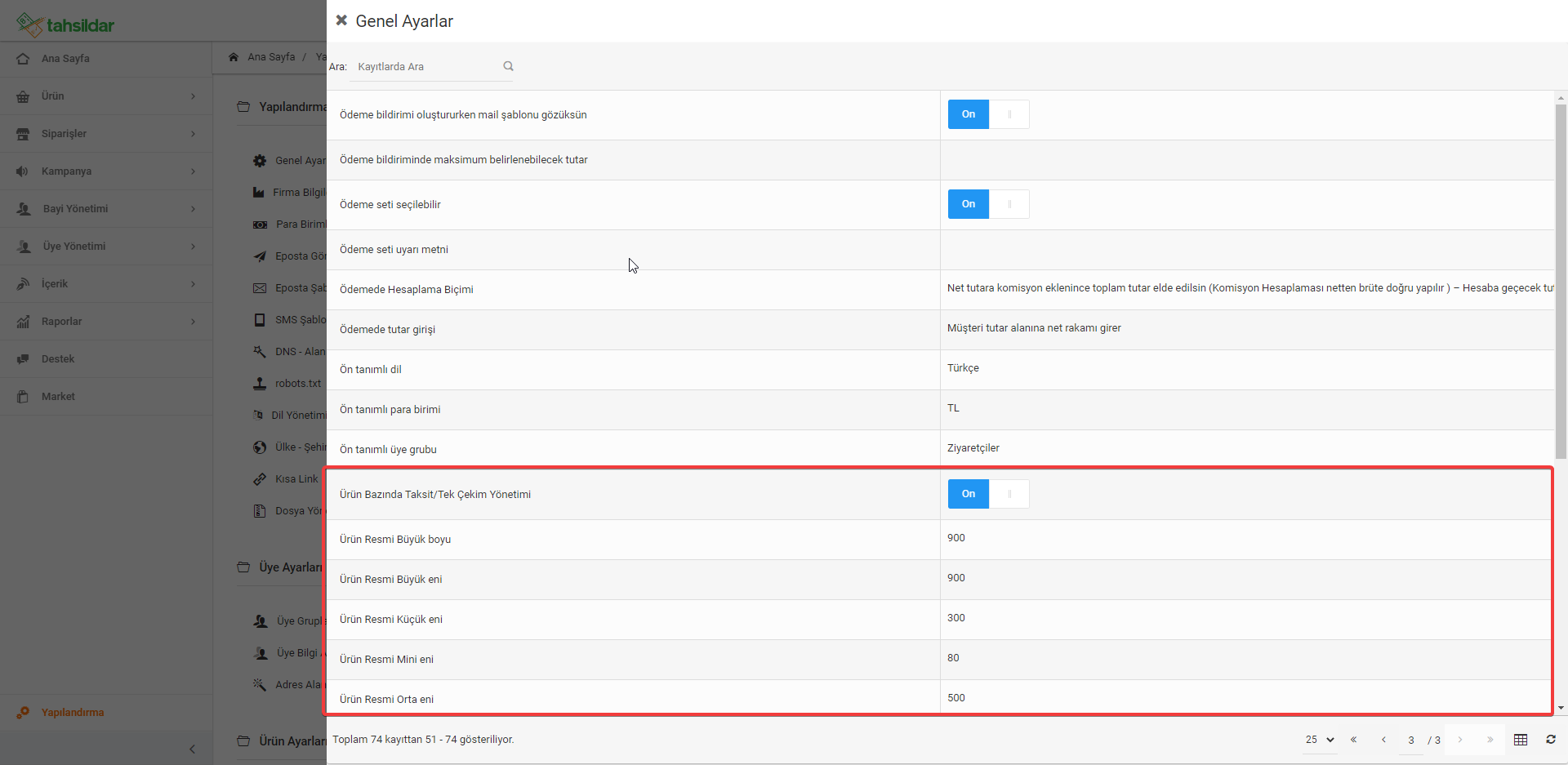Viewport: 1568px width, 765px height.
Task: Open SMS Şablon phone icon
Action: coord(260,320)
